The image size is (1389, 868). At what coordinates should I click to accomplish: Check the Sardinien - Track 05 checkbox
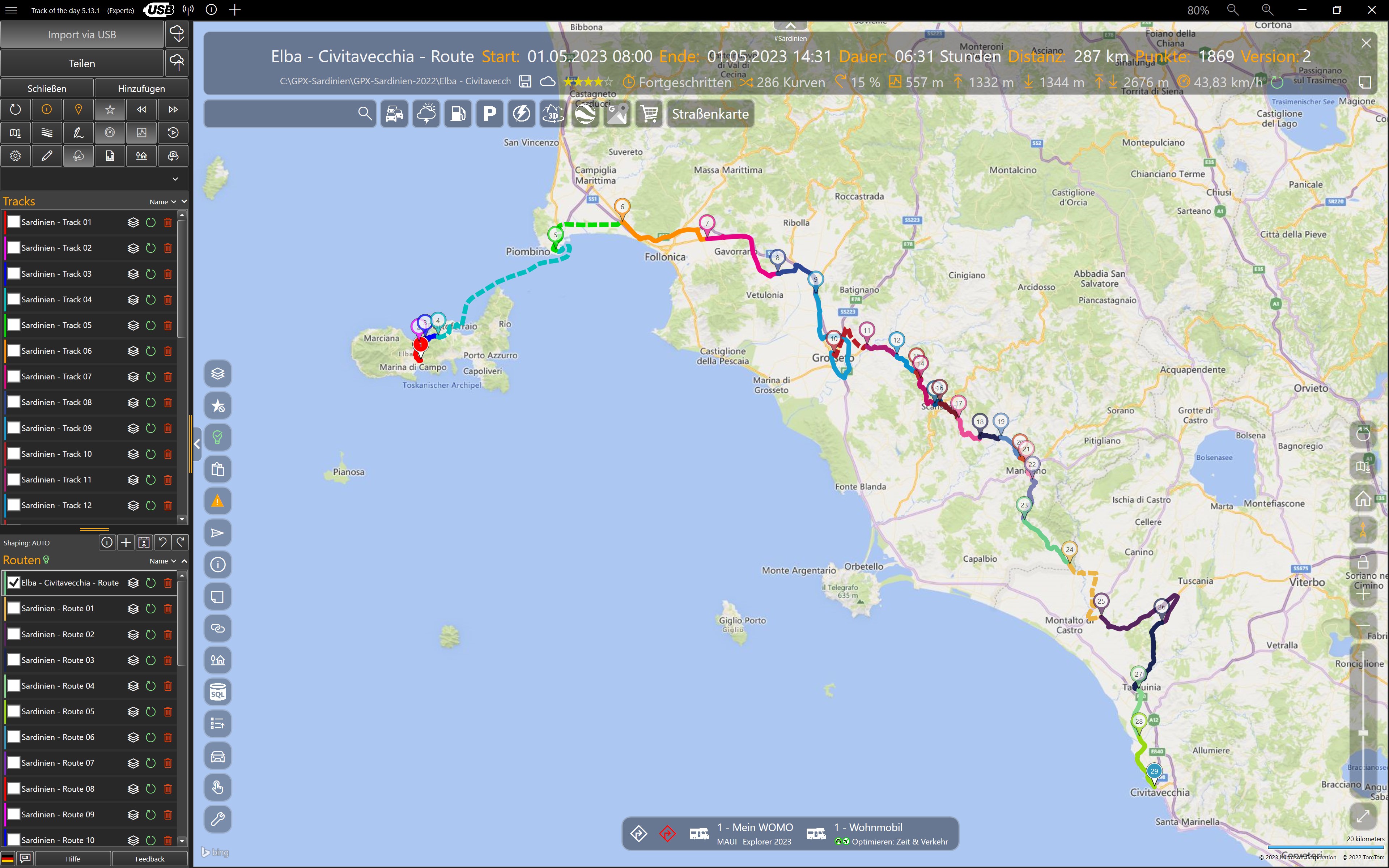tap(13, 325)
